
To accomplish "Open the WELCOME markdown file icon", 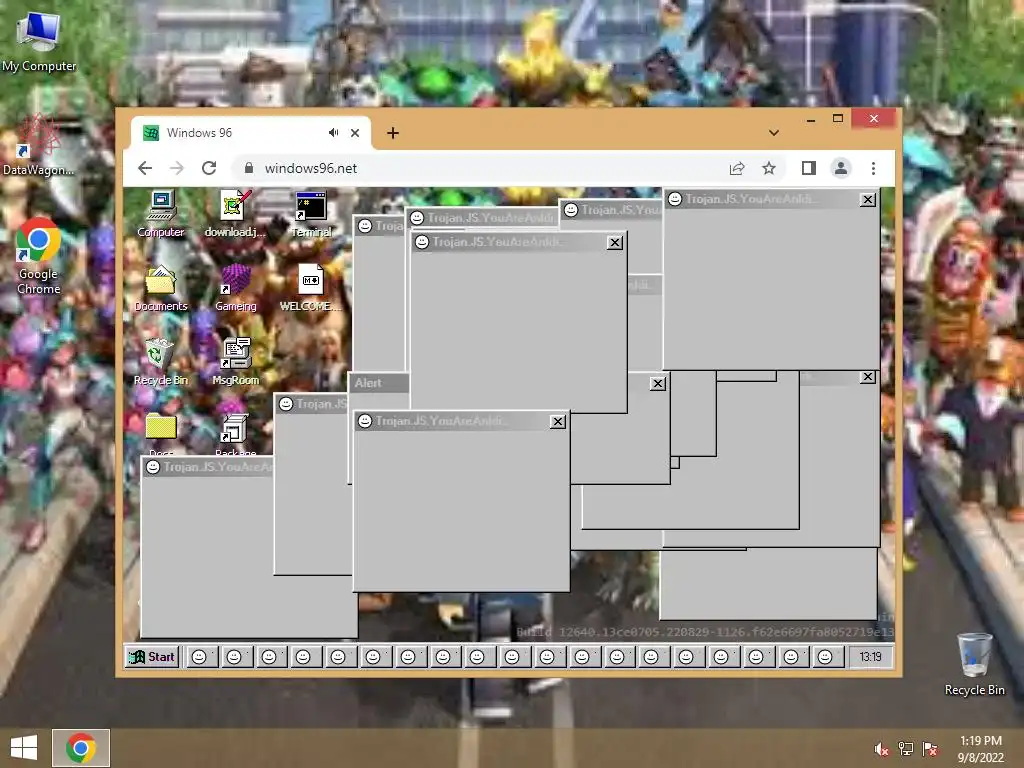I will [x=311, y=288].
